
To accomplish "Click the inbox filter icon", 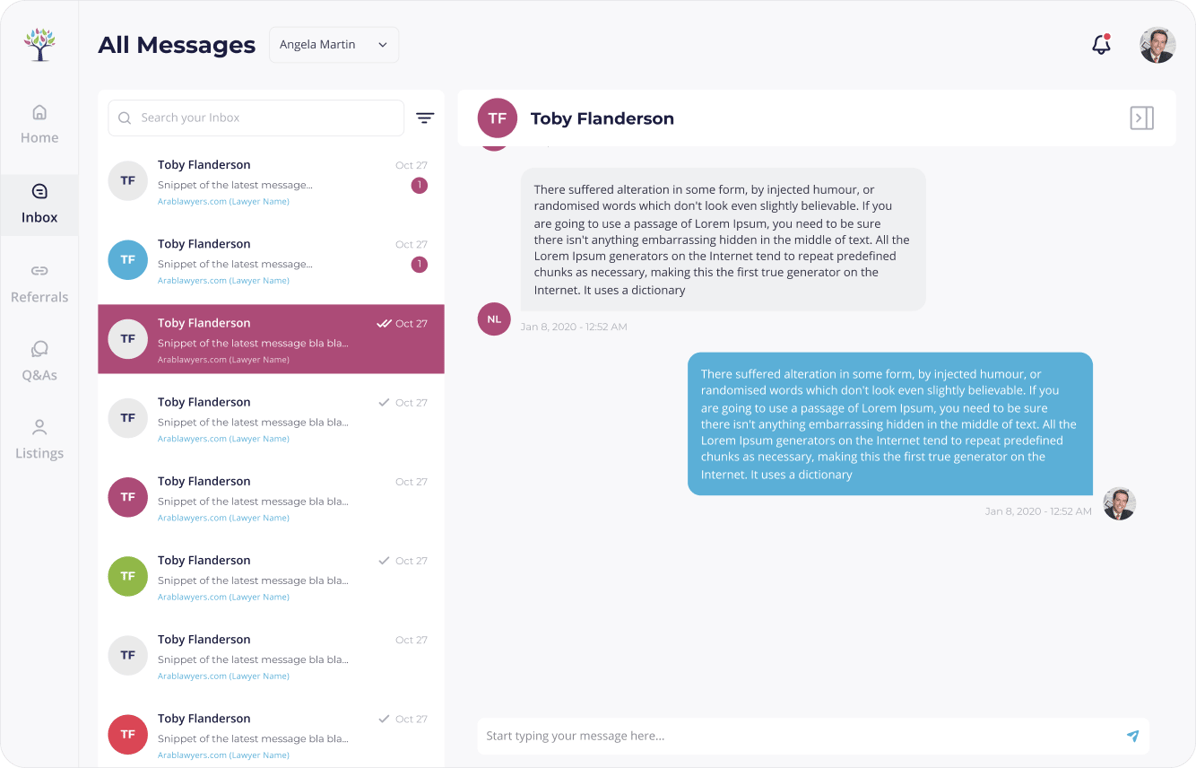I will (x=425, y=117).
